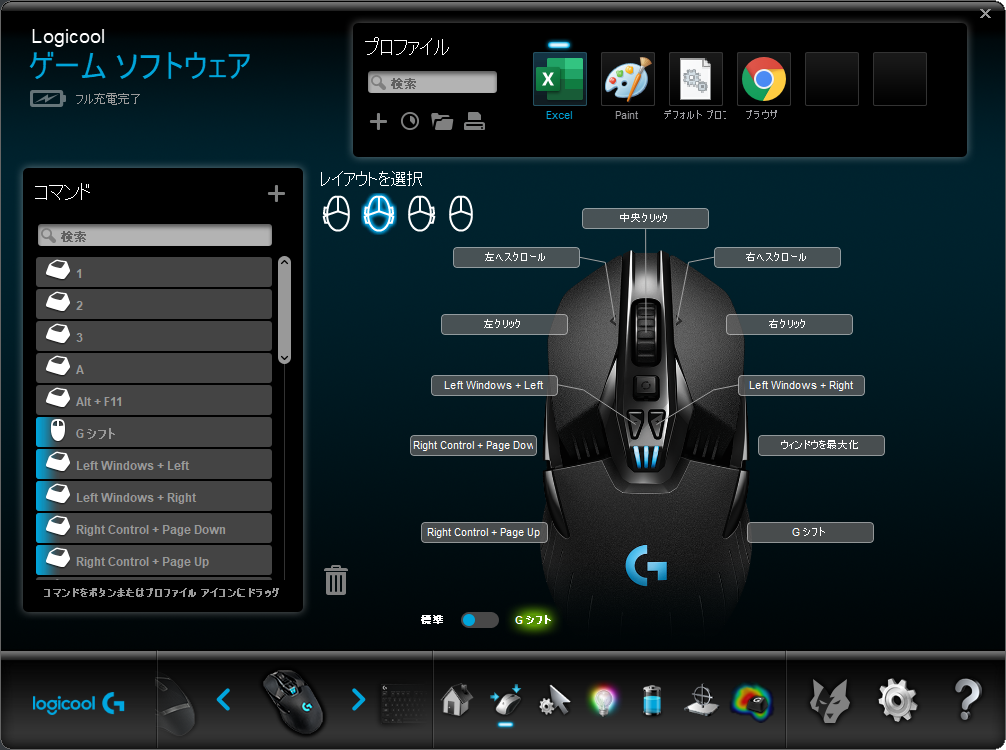Select the Excel profile icon
Screen dimensions: 1006x750
coord(559,79)
